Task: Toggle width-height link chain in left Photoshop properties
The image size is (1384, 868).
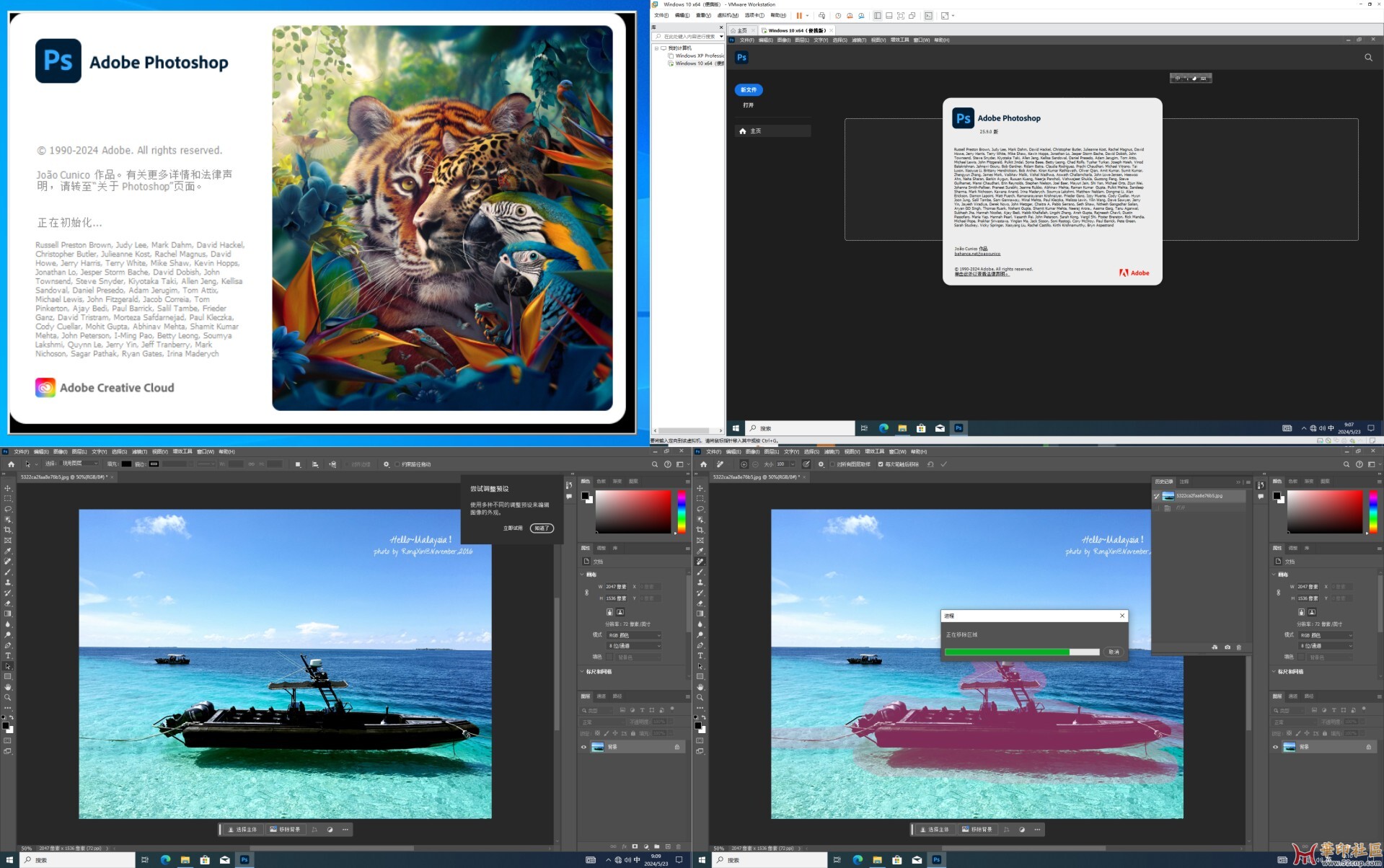Action: coord(586,593)
